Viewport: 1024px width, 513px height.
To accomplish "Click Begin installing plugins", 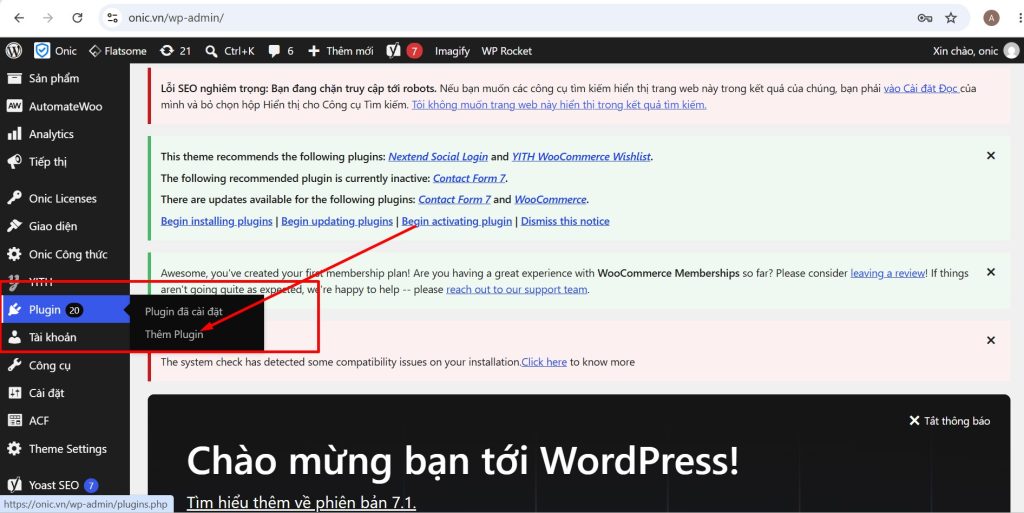I will point(216,221).
